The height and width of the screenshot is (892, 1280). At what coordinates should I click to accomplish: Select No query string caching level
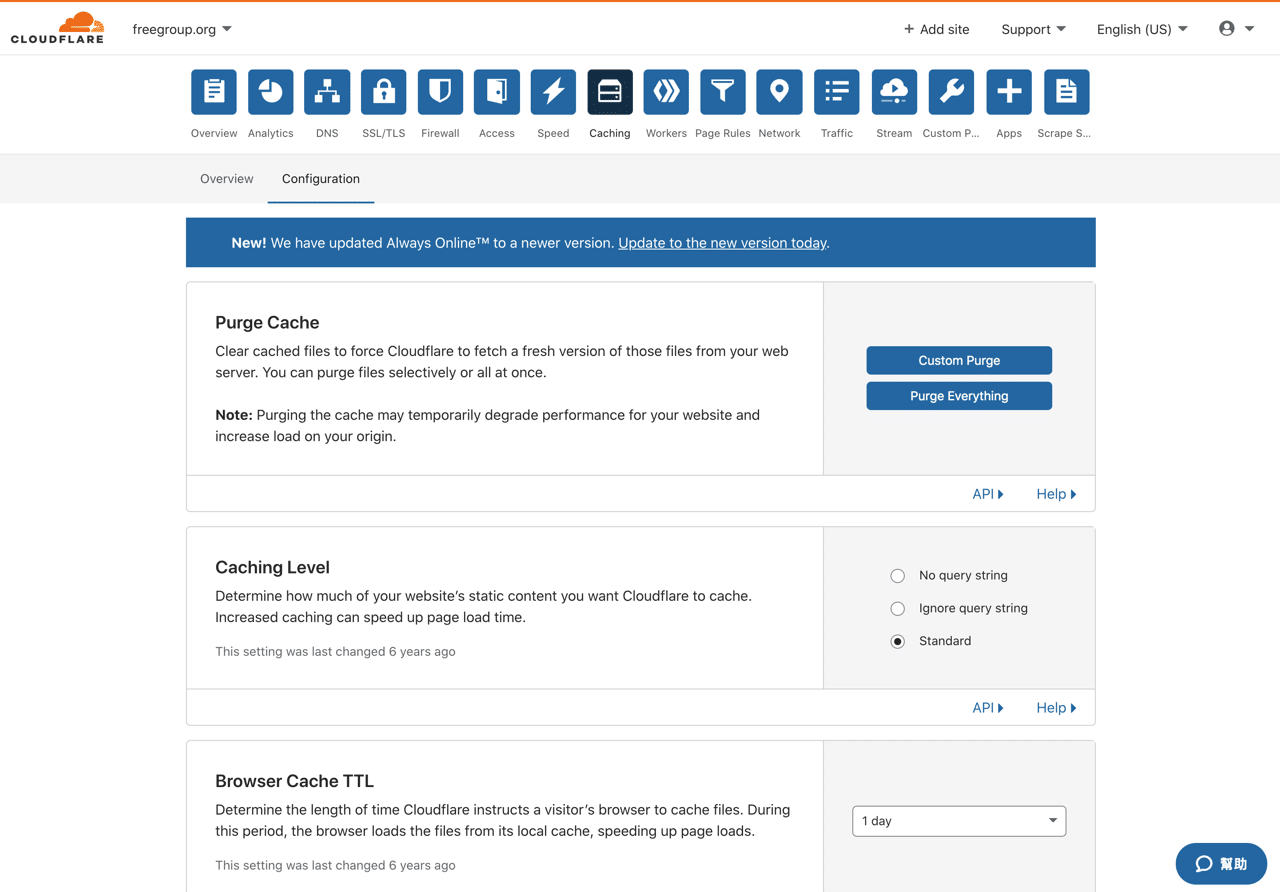(898, 576)
